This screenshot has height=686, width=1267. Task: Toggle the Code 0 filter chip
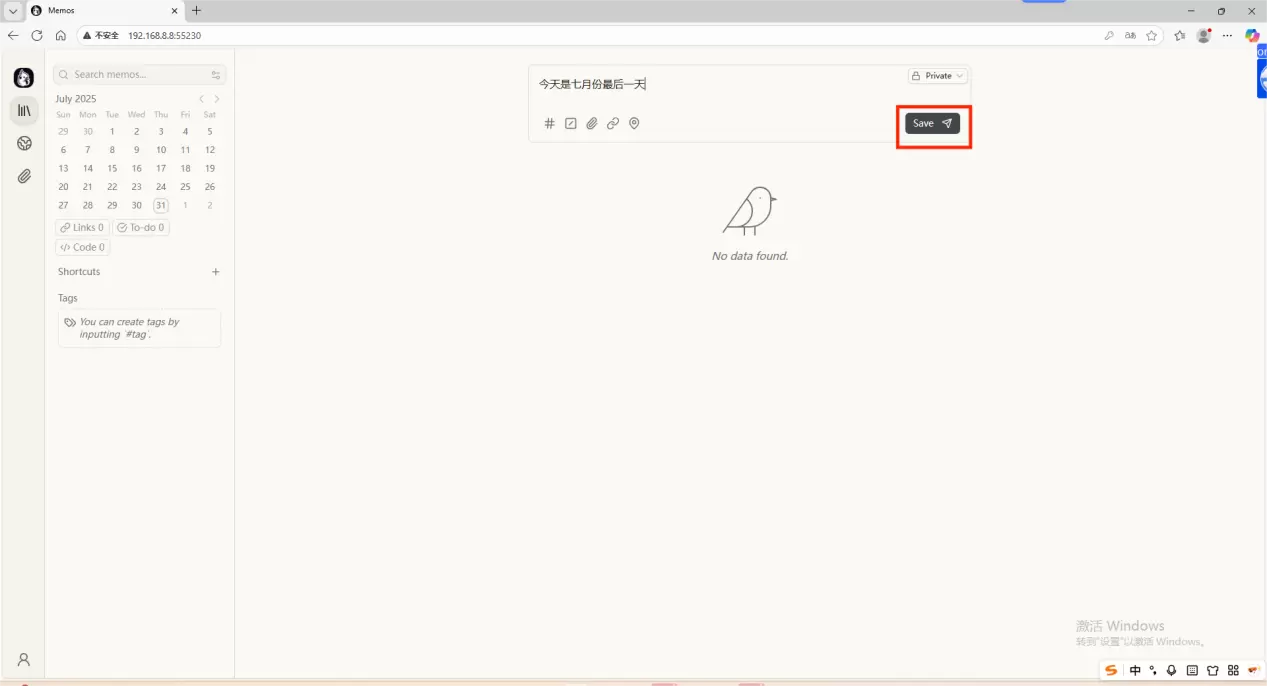pyautogui.click(x=82, y=247)
